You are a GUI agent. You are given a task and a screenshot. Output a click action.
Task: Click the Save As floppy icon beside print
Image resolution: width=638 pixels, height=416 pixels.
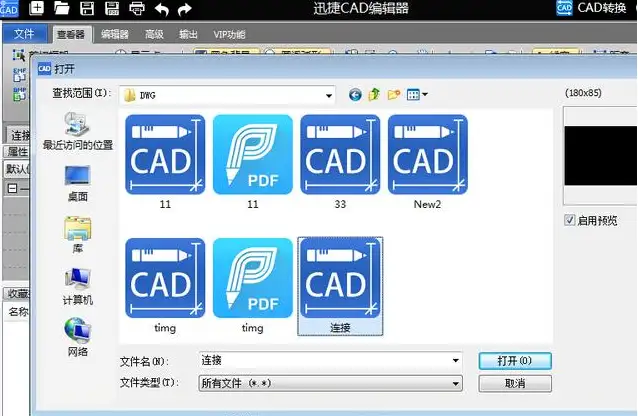[112, 8]
